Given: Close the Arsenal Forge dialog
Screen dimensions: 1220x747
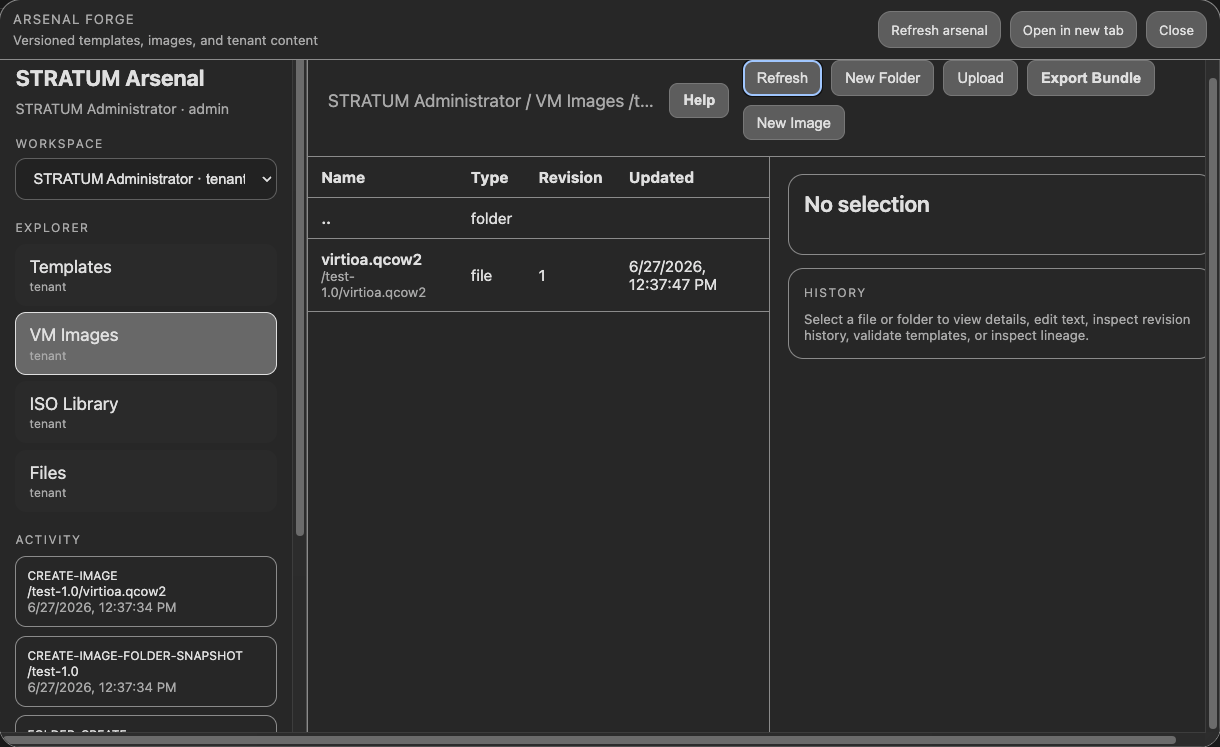Looking at the screenshot, I should click(1176, 30).
